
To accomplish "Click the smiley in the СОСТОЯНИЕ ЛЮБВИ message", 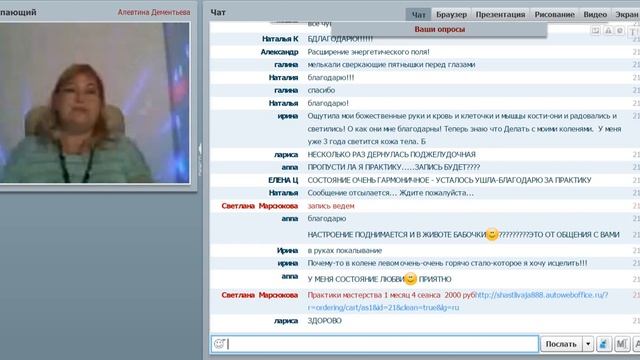I will click(x=411, y=279).
